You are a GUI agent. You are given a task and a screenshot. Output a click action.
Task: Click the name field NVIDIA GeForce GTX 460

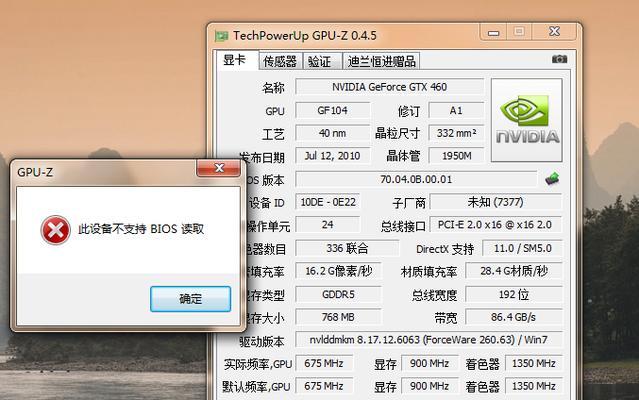tap(390, 87)
